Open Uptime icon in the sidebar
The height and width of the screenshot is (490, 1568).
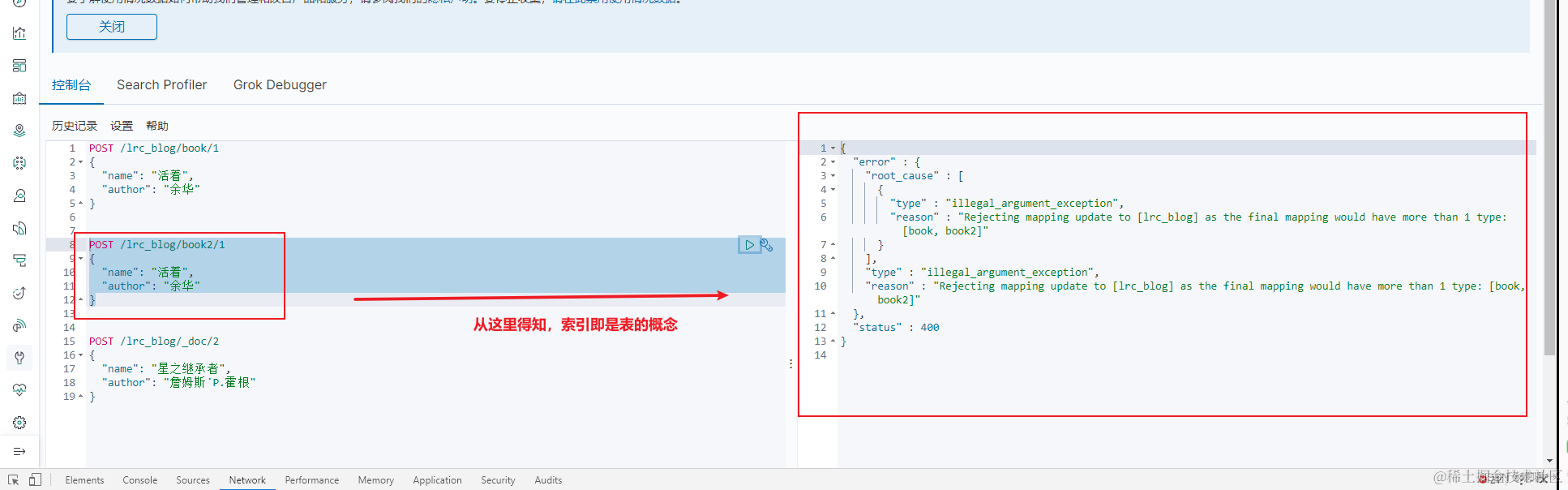[19, 293]
